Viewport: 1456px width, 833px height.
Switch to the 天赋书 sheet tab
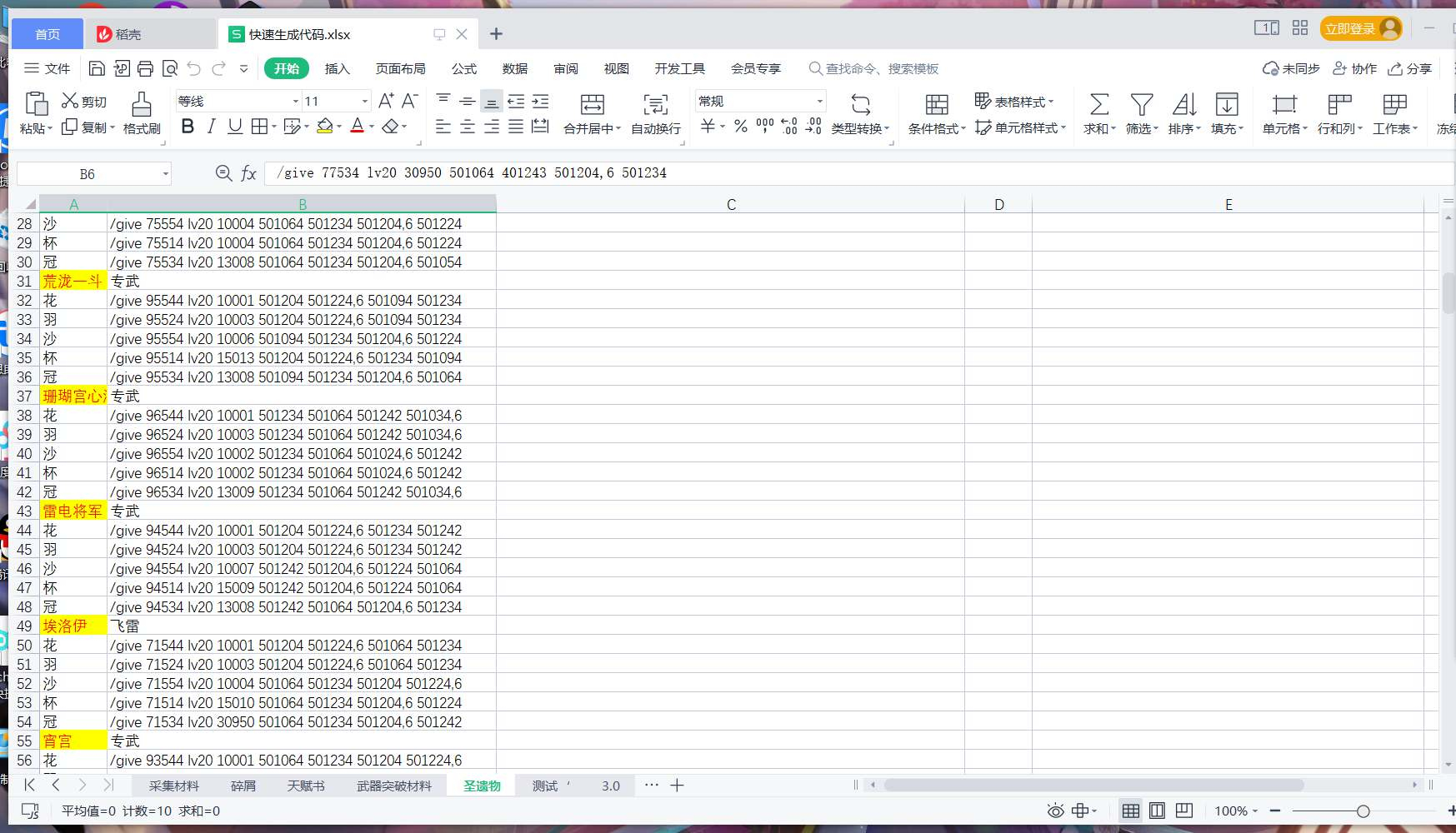coord(306,786)
